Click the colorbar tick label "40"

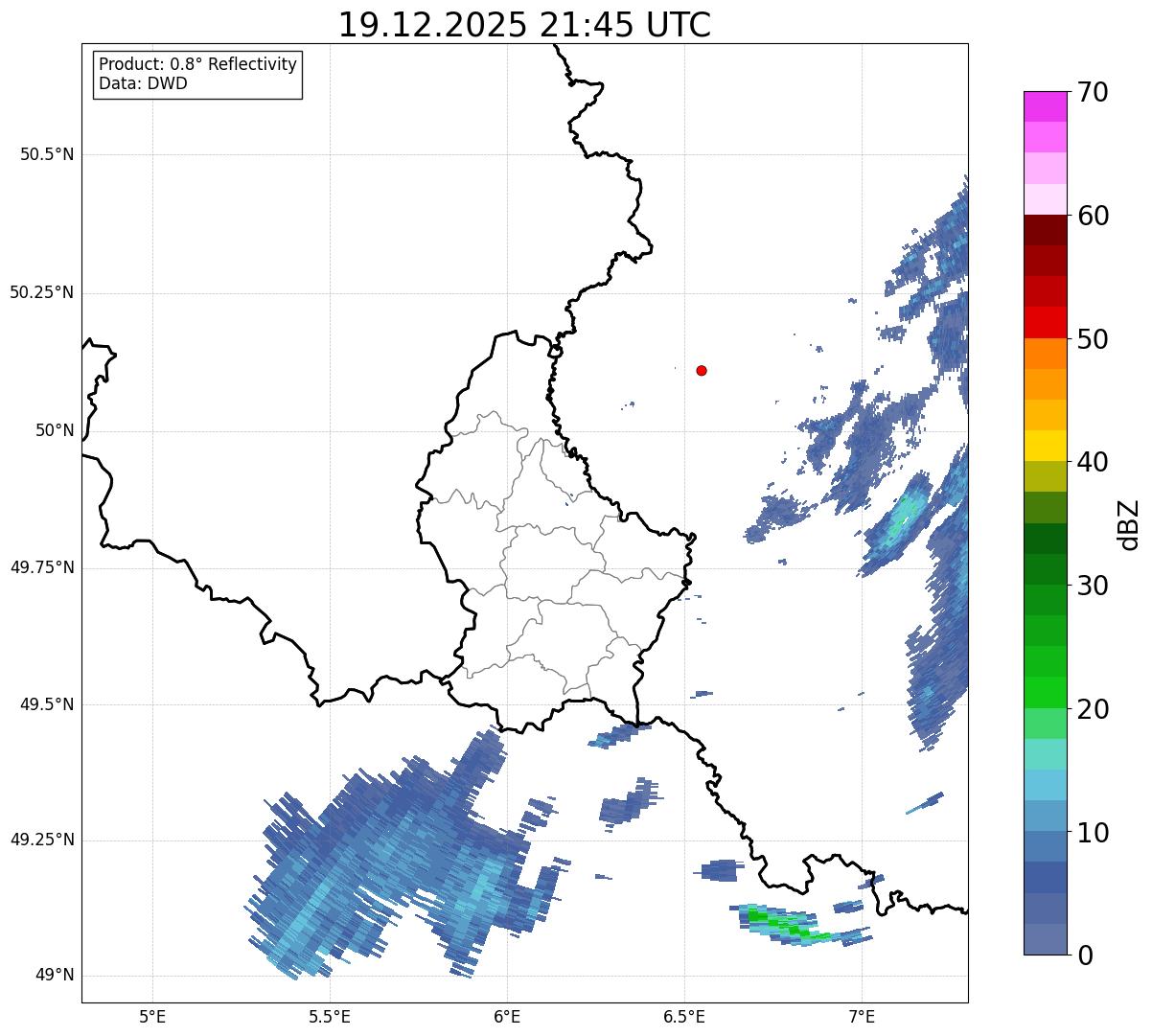click(x=1093, y=462)
